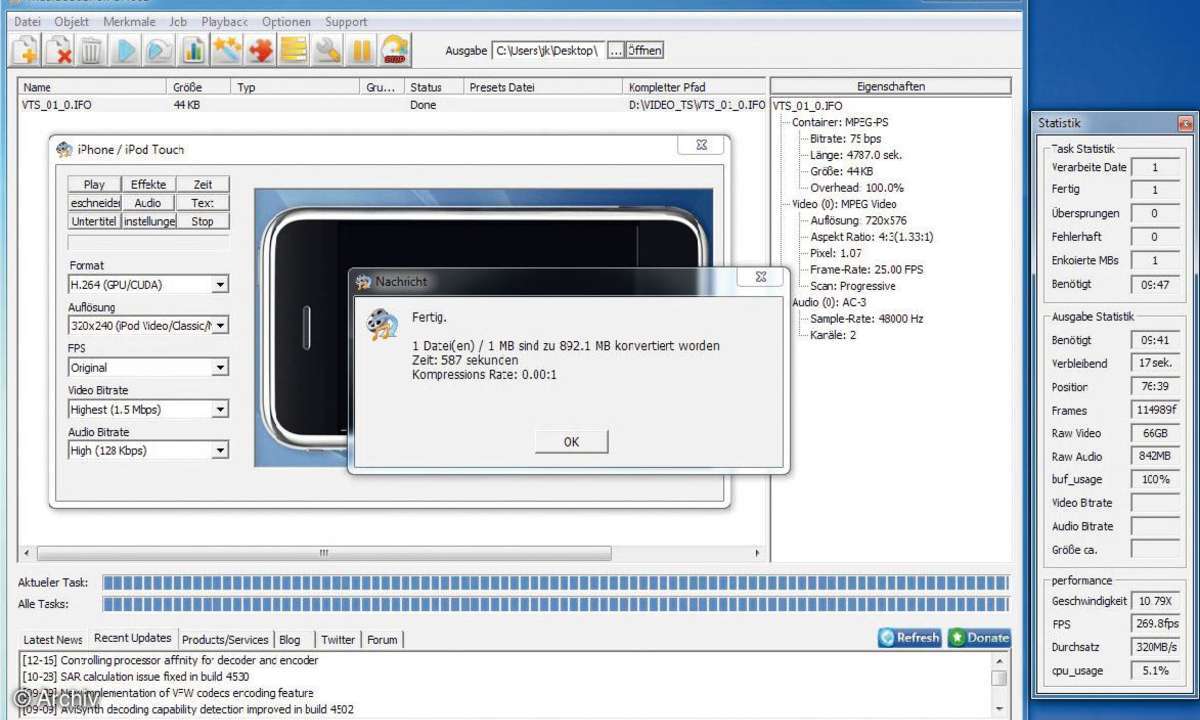The image size is (1200, 720).
Task: Click the film reel icon beside Fertig
Action: (x=381, y=326)
